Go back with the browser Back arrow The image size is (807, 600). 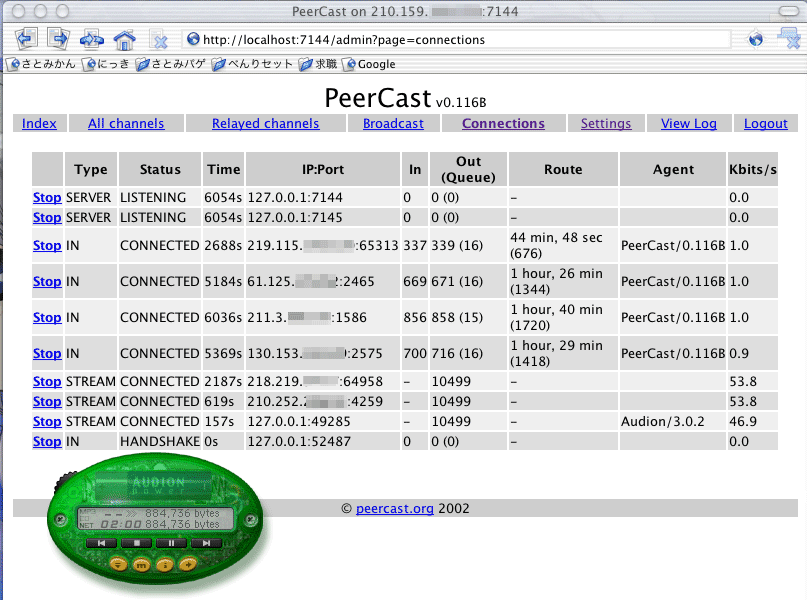coord(26,39)
